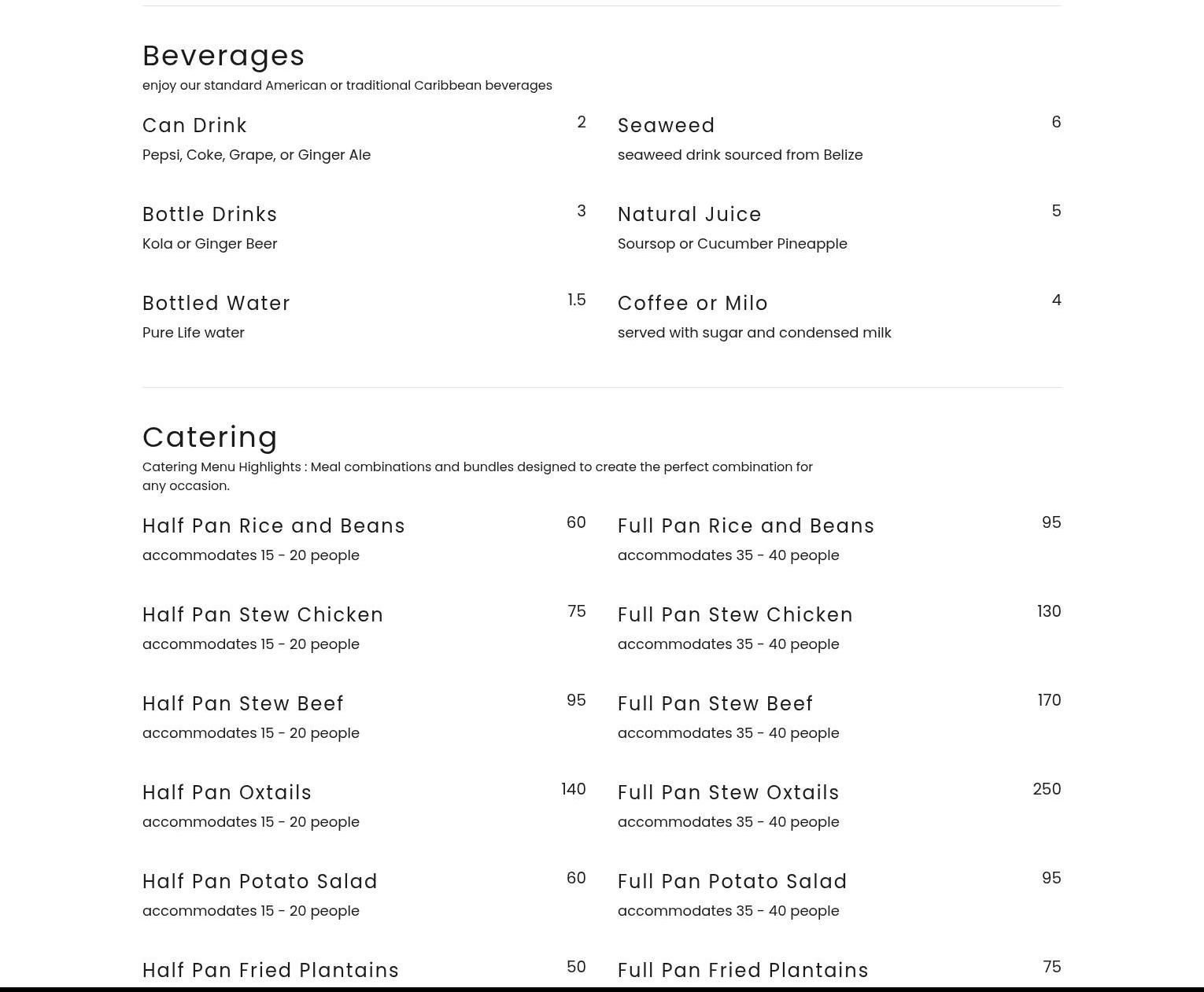Click the Beverages section heading
The image size is (1204, 992).
pos(223,56)
